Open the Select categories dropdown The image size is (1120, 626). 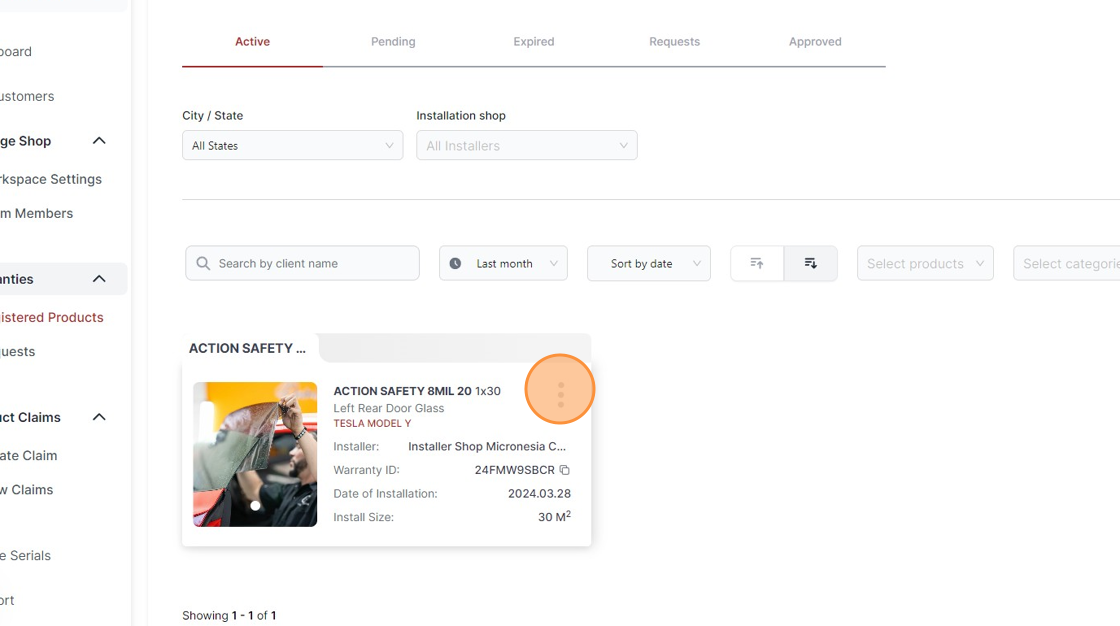coord(1066,263)
